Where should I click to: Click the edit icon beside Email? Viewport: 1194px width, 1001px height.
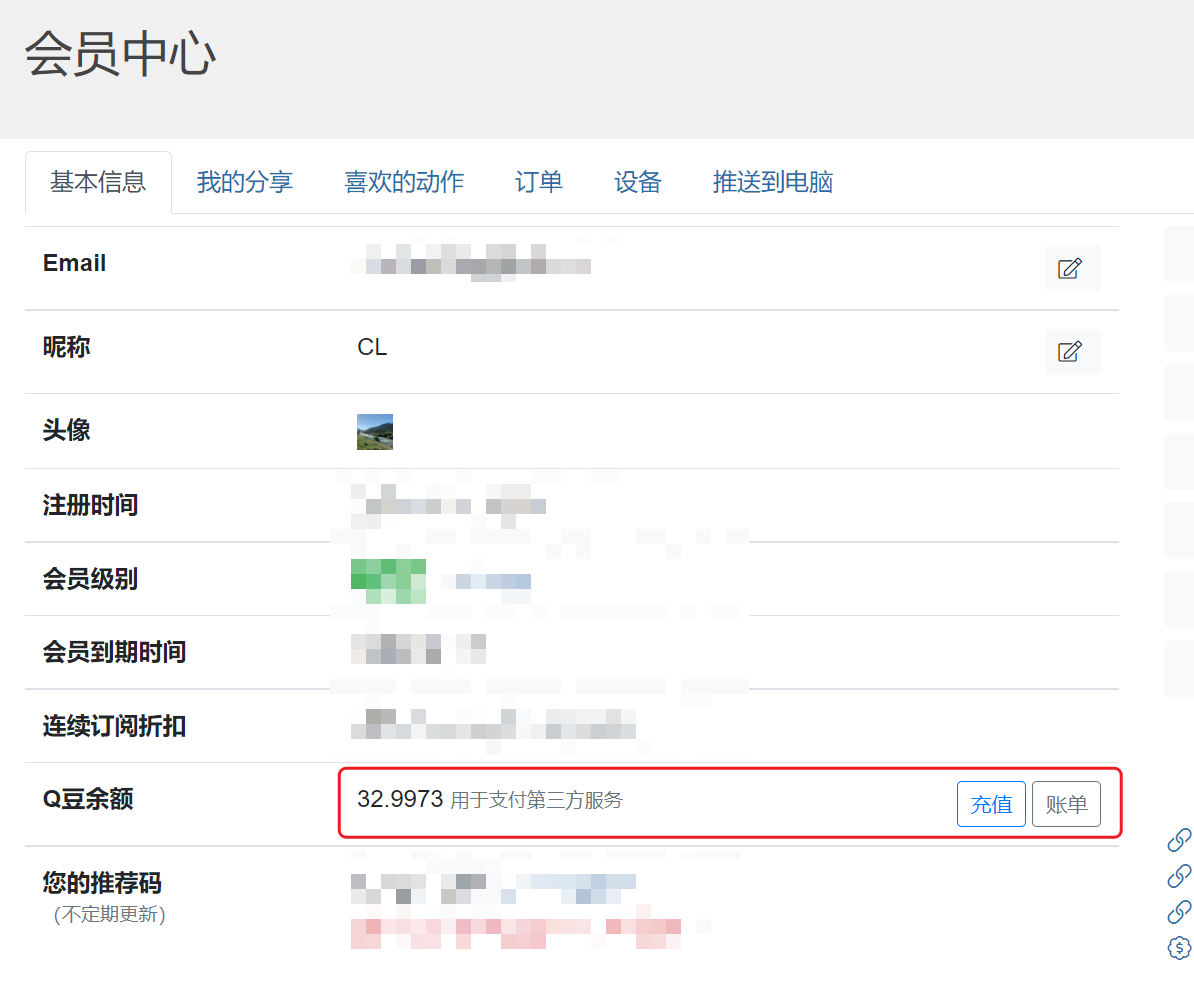point(1072,268)
